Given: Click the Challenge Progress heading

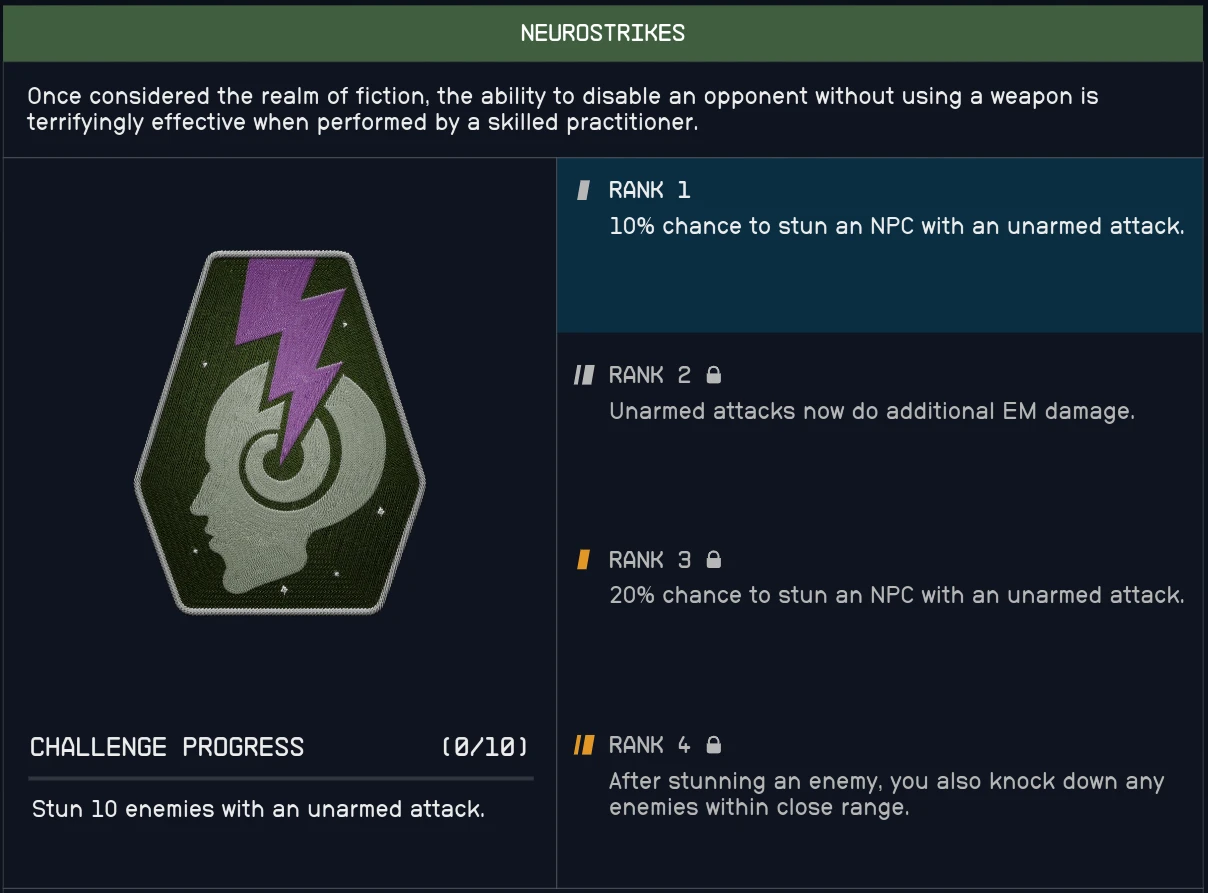Looking at the screenshot, I should point(167,747).
